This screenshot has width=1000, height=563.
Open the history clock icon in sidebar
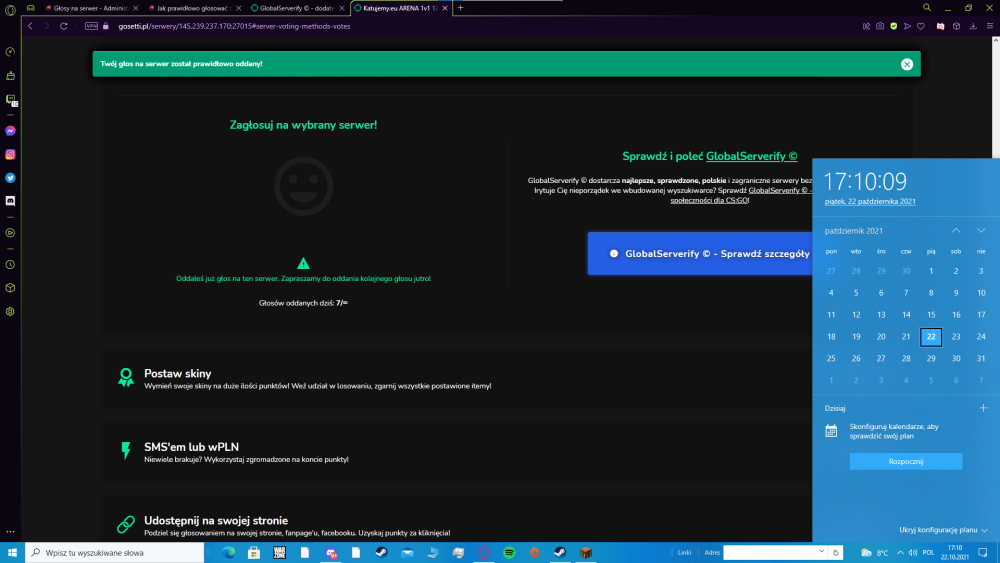(x=10, y=265)
